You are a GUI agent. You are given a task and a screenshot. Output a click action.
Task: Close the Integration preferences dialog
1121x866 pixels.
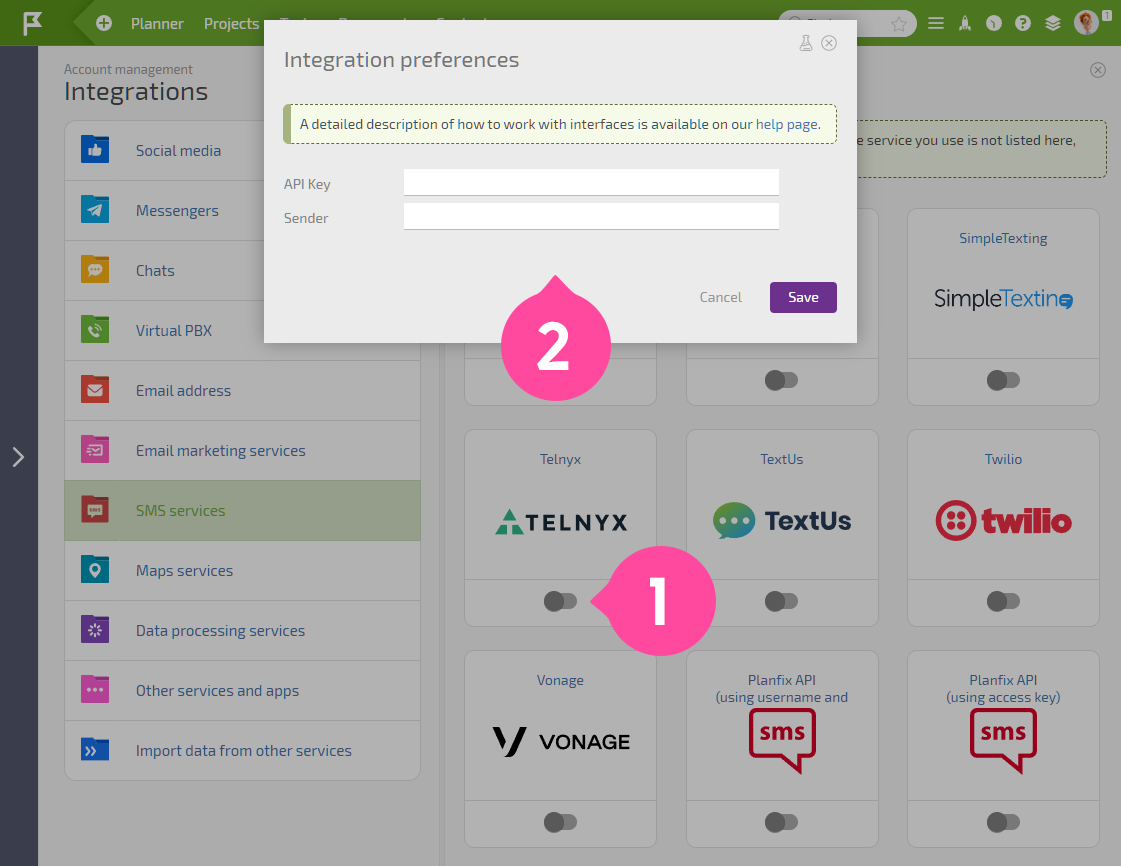tap(829, 43)
